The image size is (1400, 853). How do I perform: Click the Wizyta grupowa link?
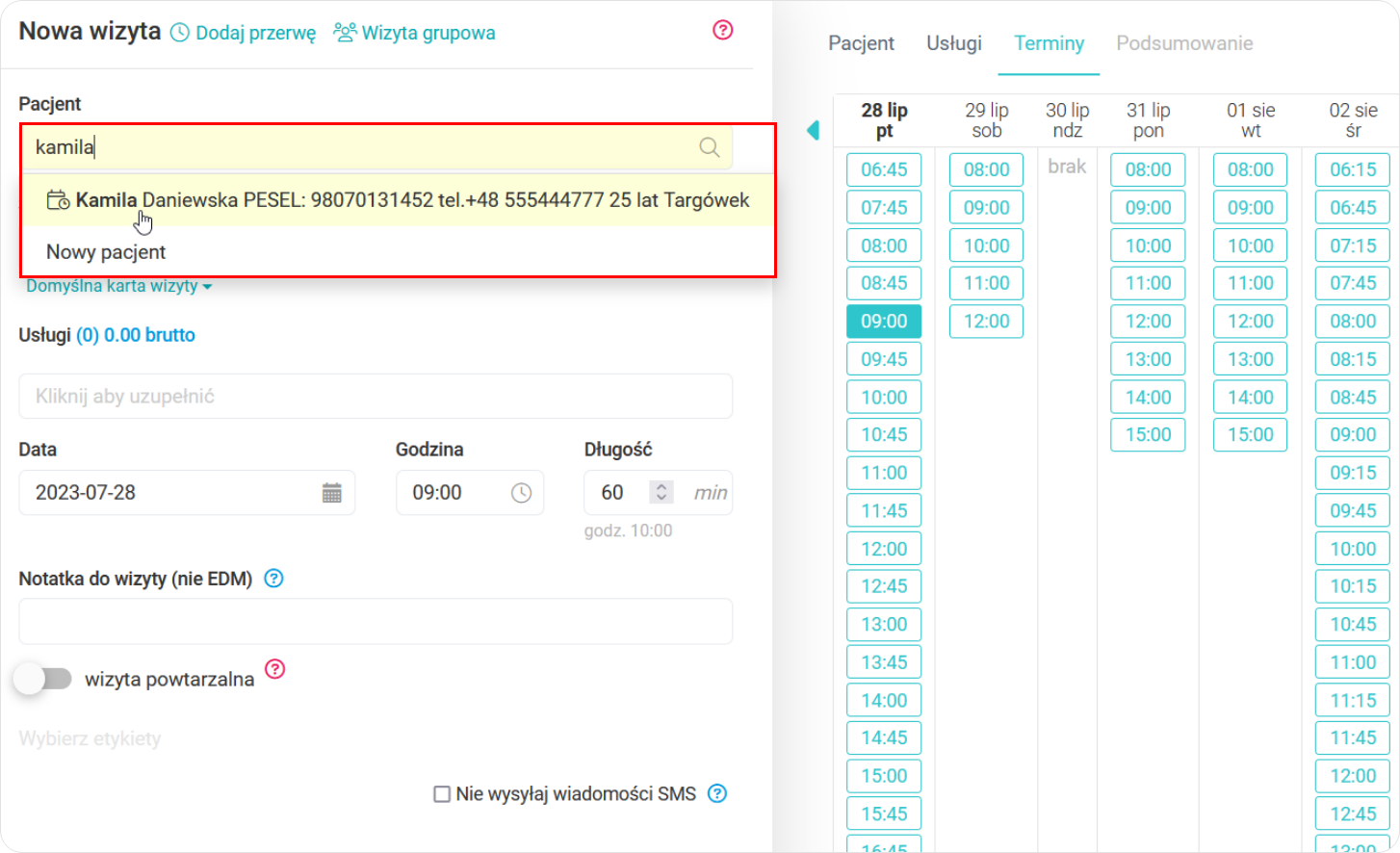(x=428, y=33)
